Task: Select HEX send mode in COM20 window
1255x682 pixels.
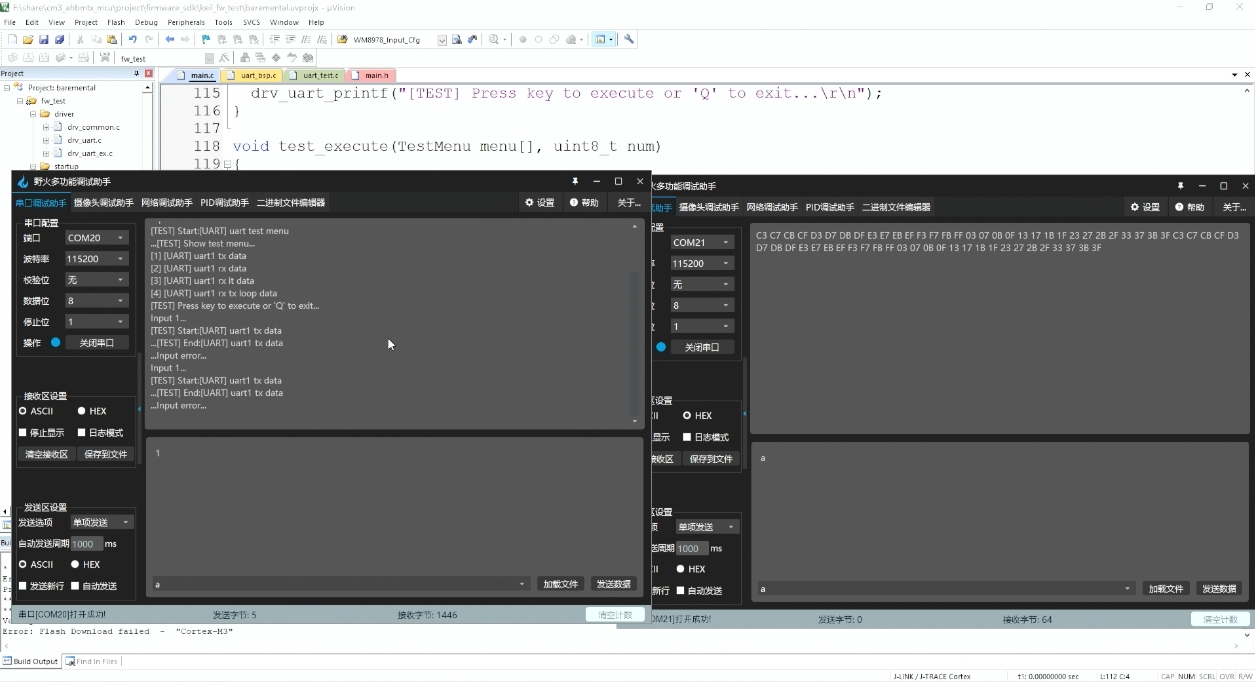Action: (x=86, y=564)
